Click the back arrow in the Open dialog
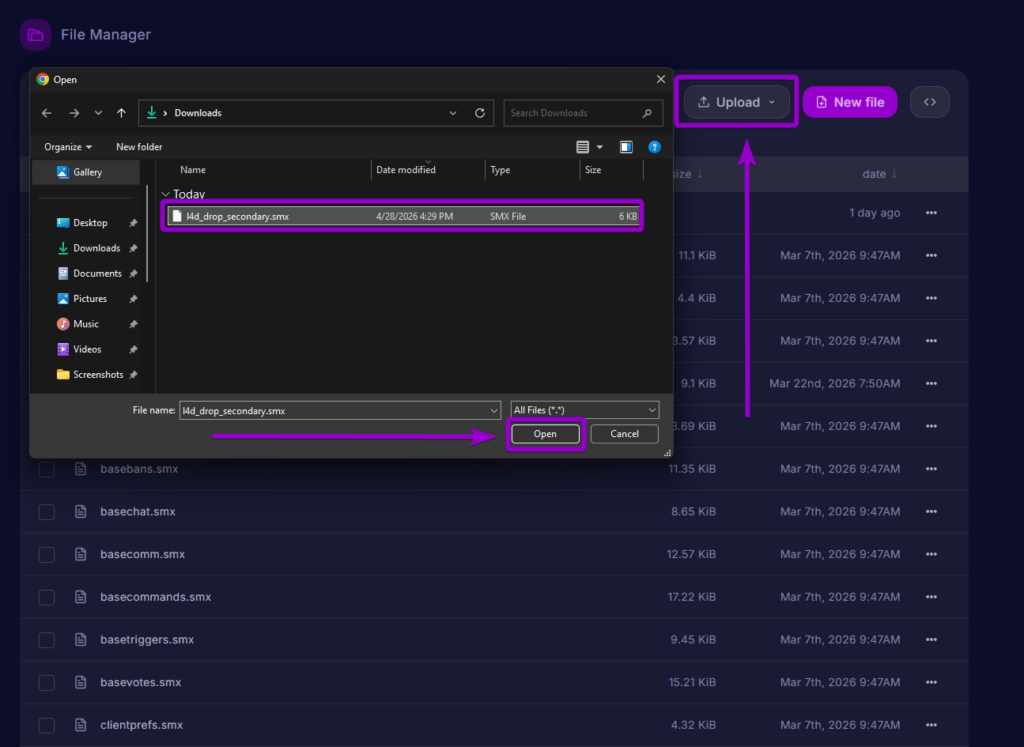Image resolution: width=1024 pixels, height=747 pixels. point(46,113)
